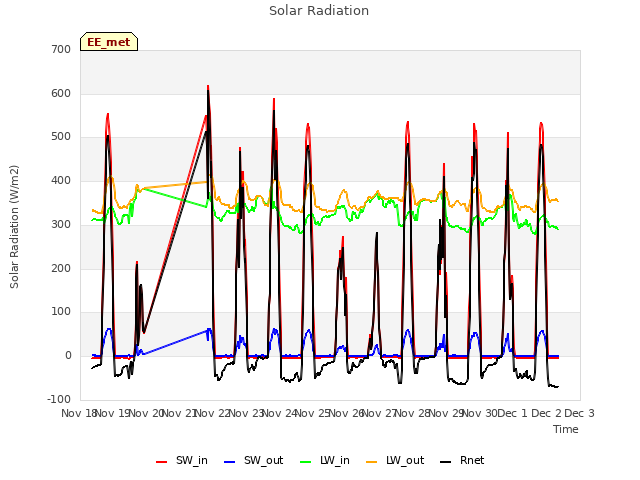Viewport: 640px width, 480px height.
Task: Click the Nov 22 peak above 600 W/m2
Action: pos(208,87)
